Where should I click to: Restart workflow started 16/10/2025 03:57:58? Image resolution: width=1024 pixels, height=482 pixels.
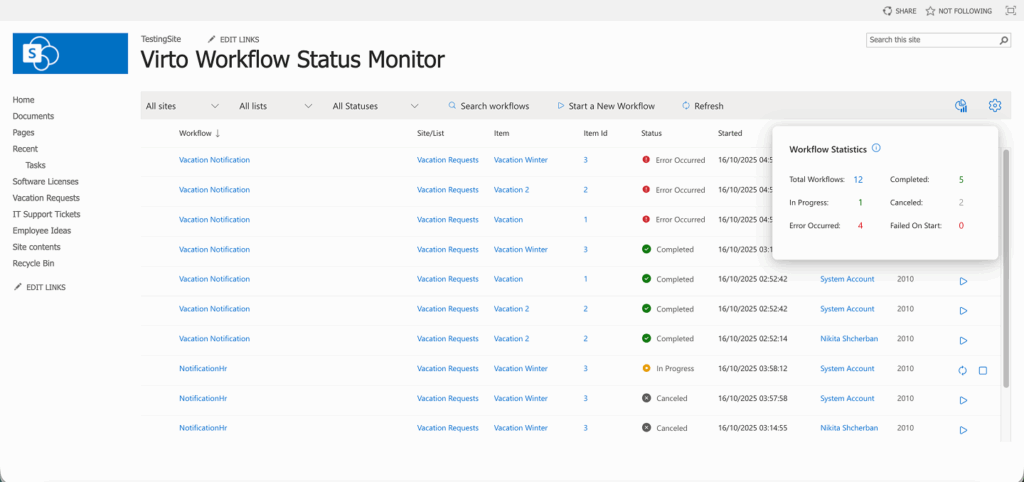pyautogui.click(x=963, y=400)
